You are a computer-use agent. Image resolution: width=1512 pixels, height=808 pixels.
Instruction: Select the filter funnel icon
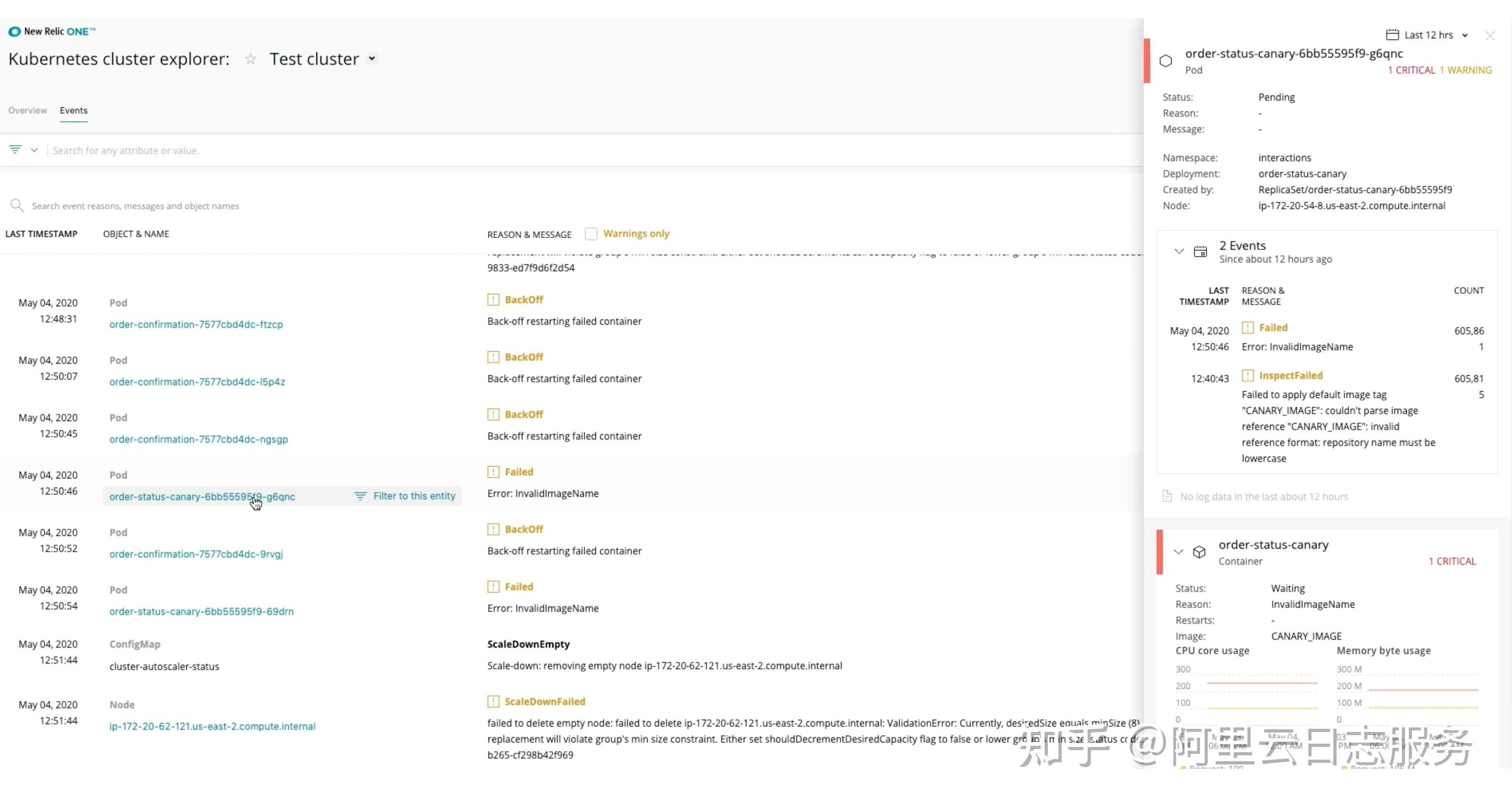pos(15,149)
